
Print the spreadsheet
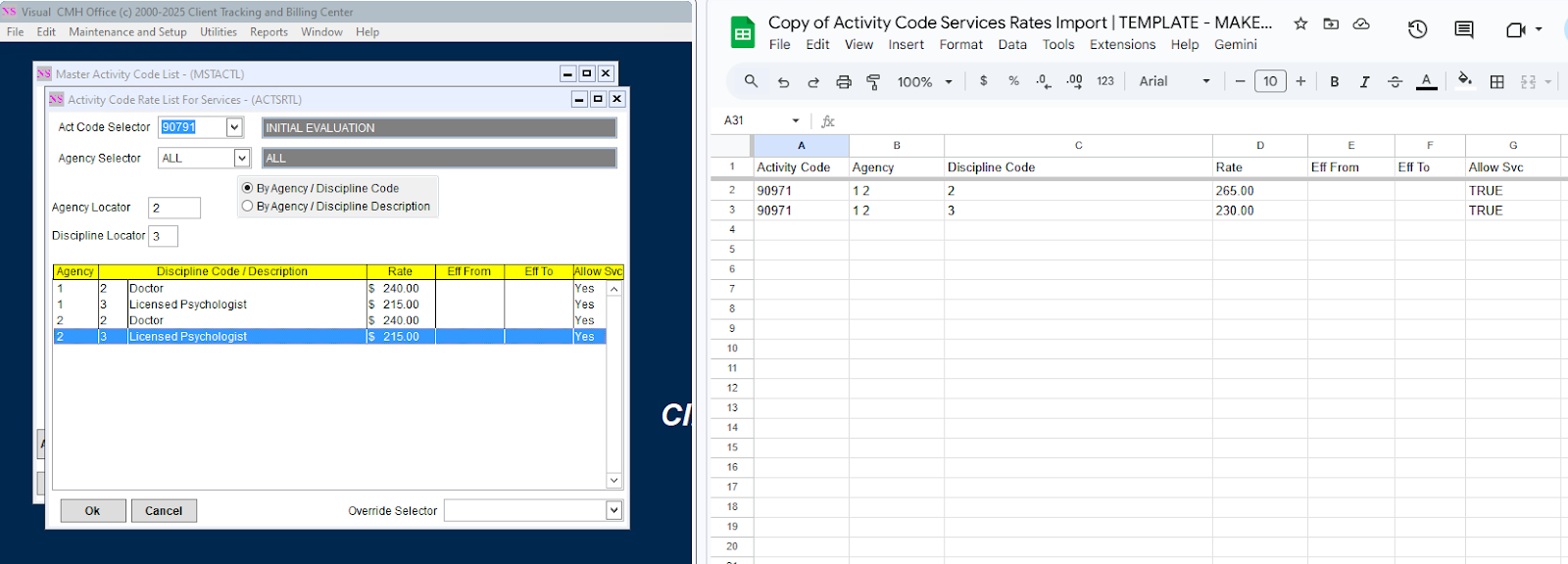844,82
